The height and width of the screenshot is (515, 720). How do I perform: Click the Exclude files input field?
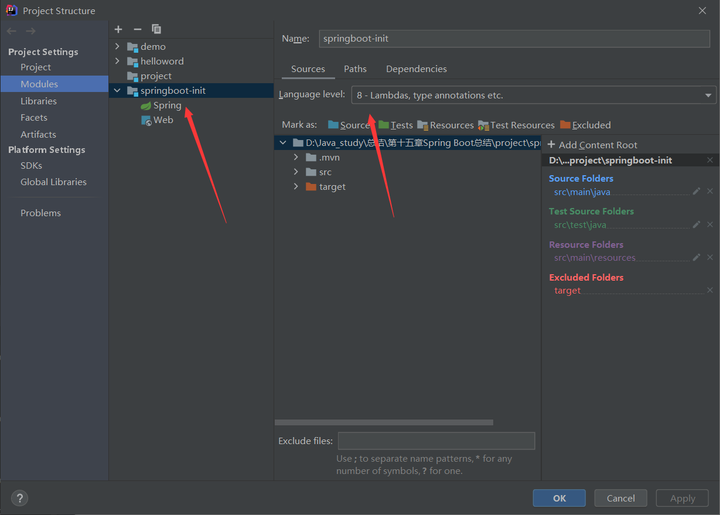(436, 441)
